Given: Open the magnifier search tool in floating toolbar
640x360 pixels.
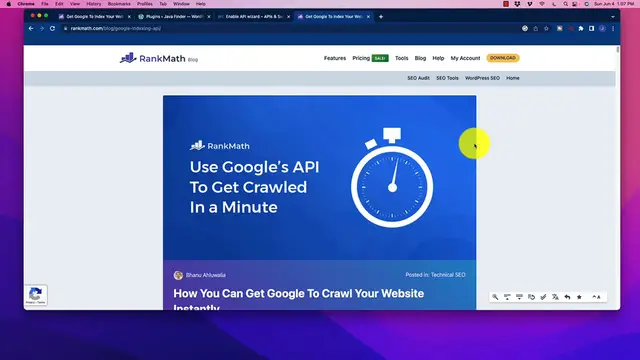Looking at the screenshot, I should pyautogui.click(x=495, y=297).
